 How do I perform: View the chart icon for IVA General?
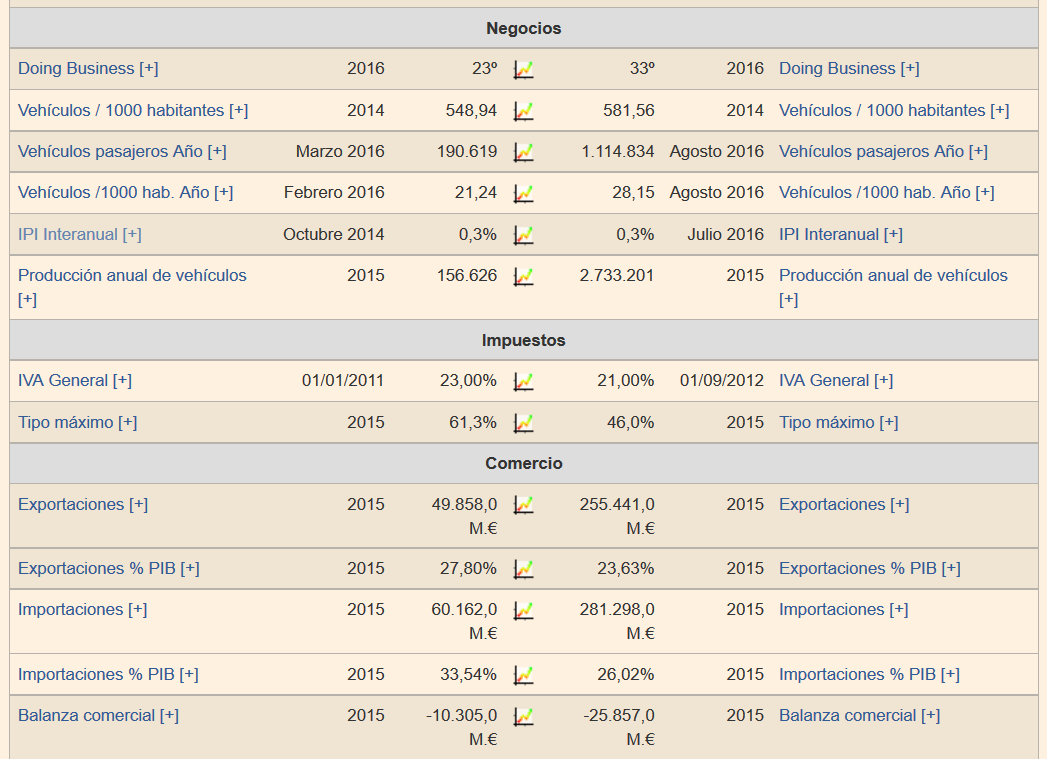(523, 381)
